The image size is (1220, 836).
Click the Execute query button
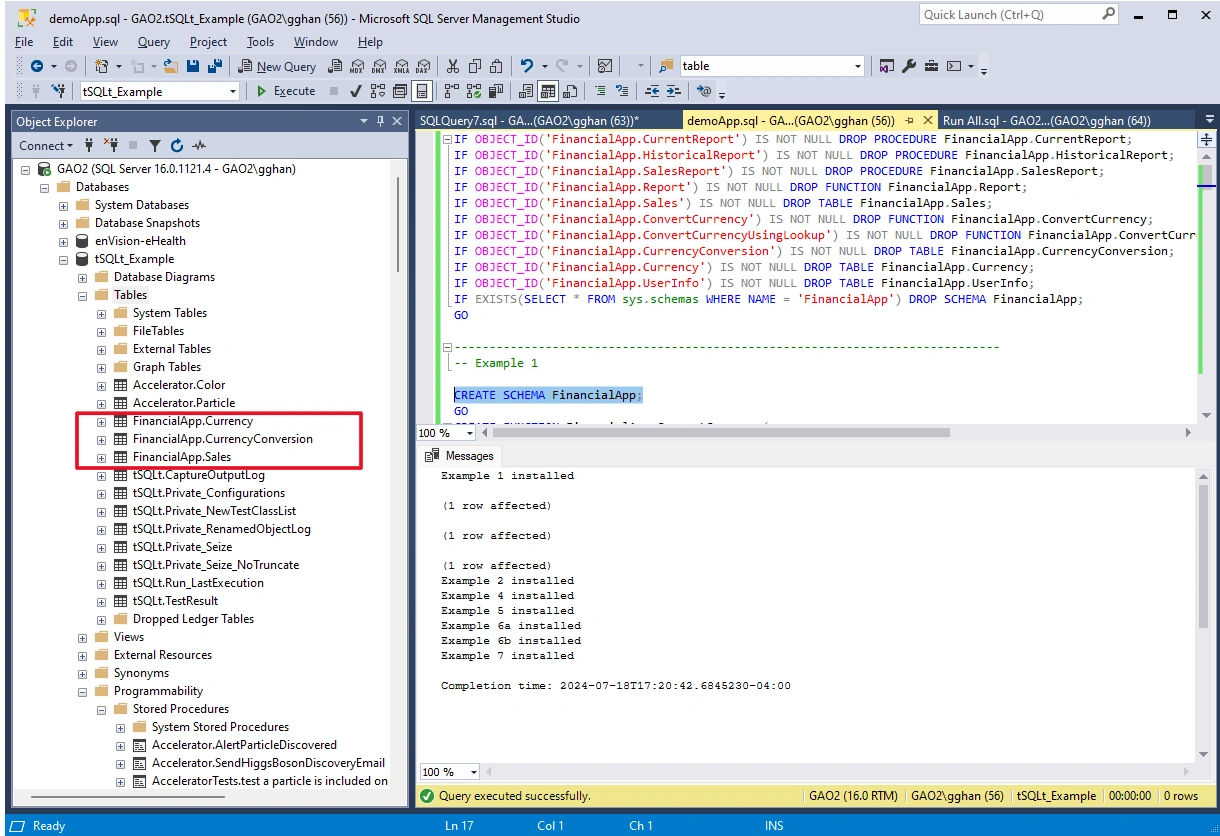(x=285, y=91)
